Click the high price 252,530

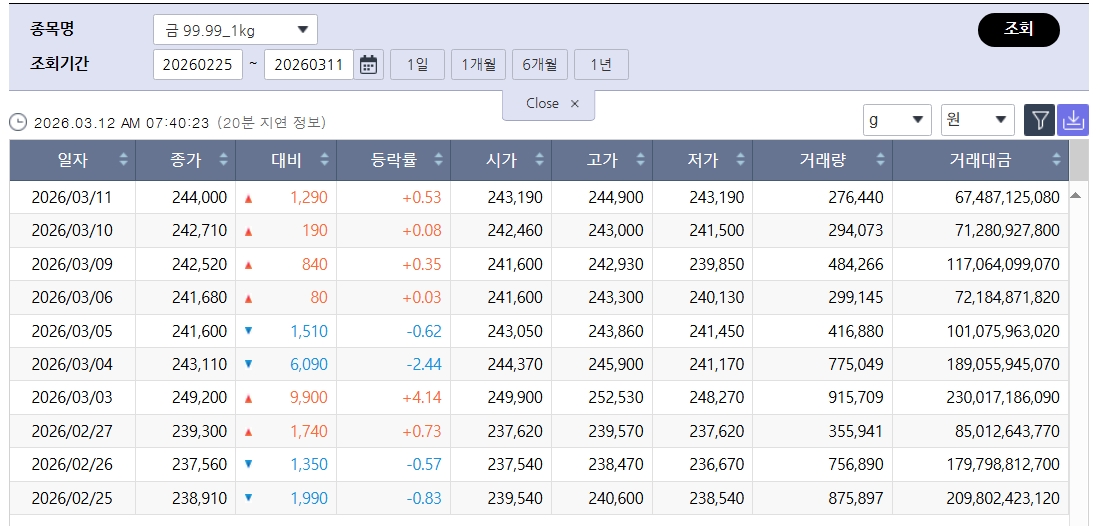[x=615, y=398]
